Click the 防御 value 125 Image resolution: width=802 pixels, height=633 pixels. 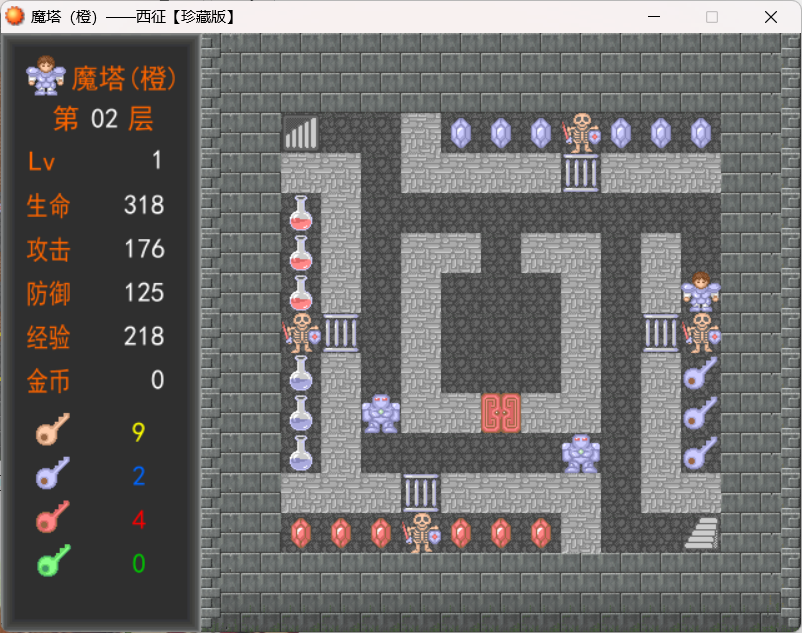coord(144,293)
